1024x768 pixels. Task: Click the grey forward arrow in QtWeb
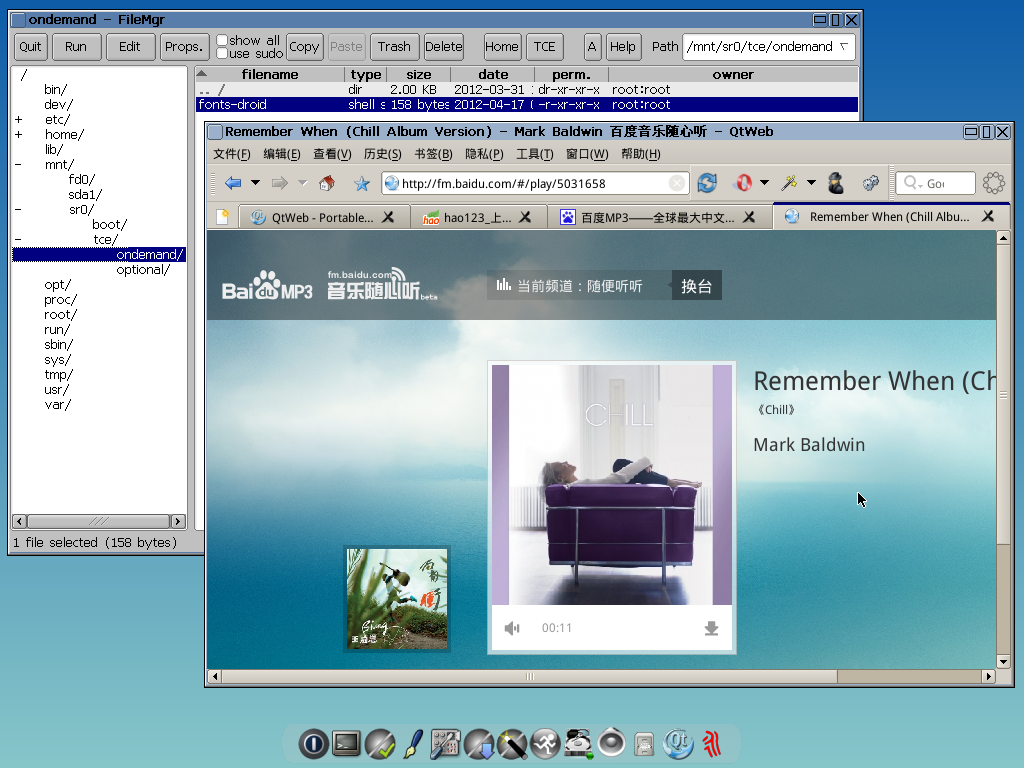click(280, 183)
